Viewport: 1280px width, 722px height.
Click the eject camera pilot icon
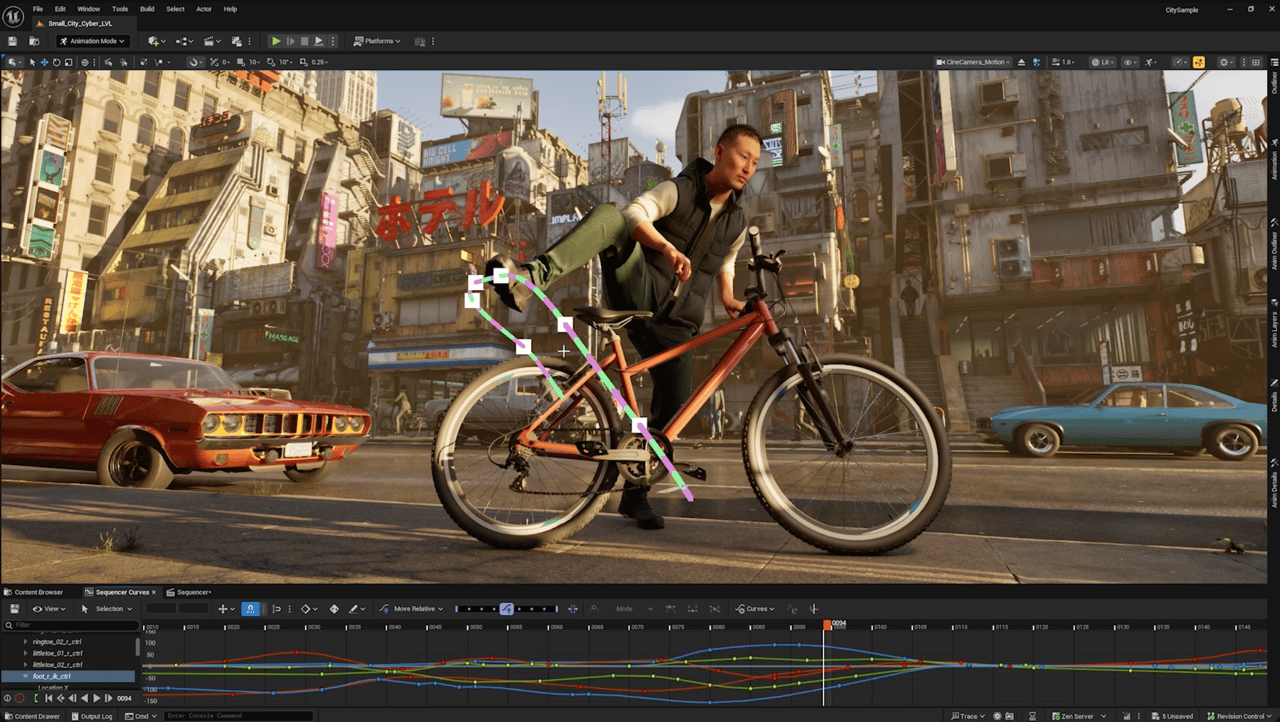(1019, 62)
